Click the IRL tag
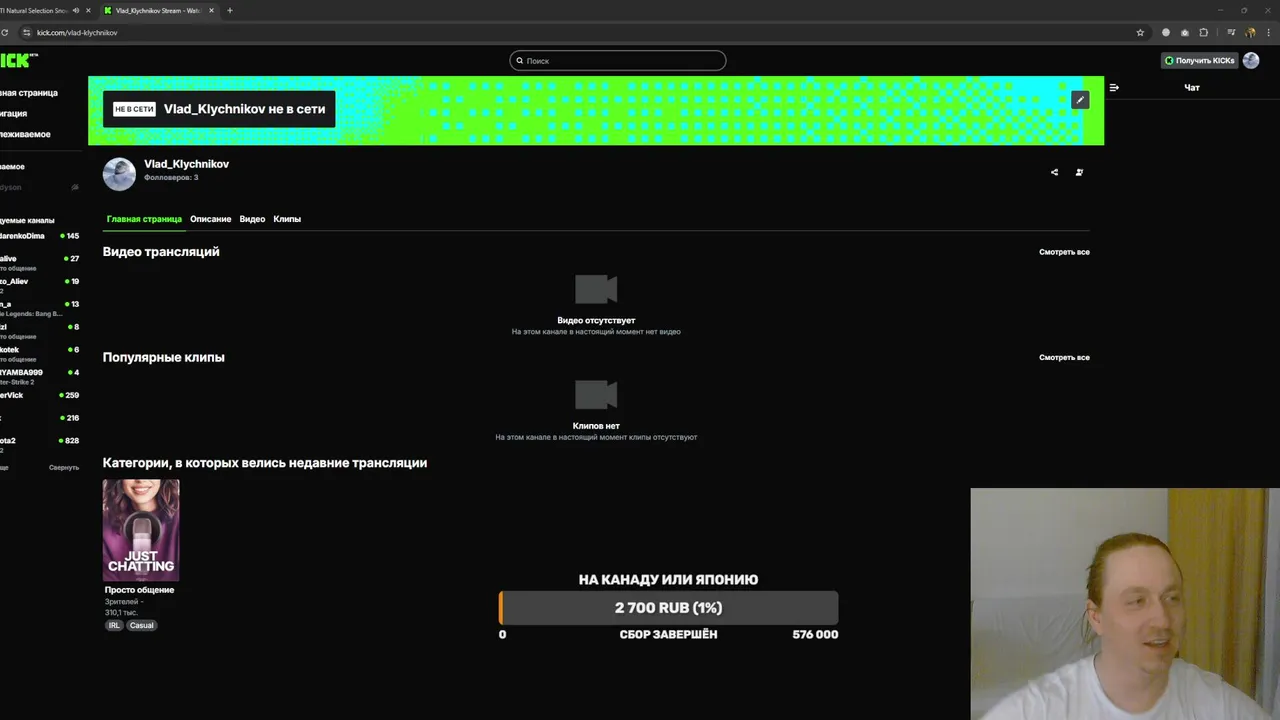This screenshot has width=1280, height=720. click(x=114, y=626)
